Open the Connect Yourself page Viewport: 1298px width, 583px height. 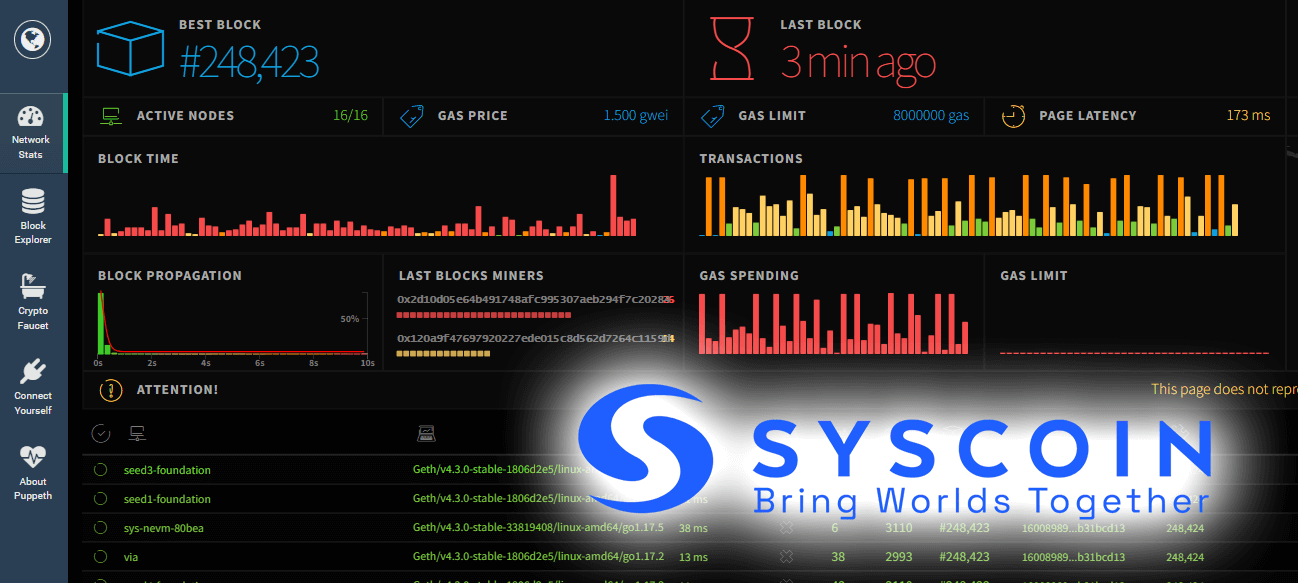pos(33,387)
